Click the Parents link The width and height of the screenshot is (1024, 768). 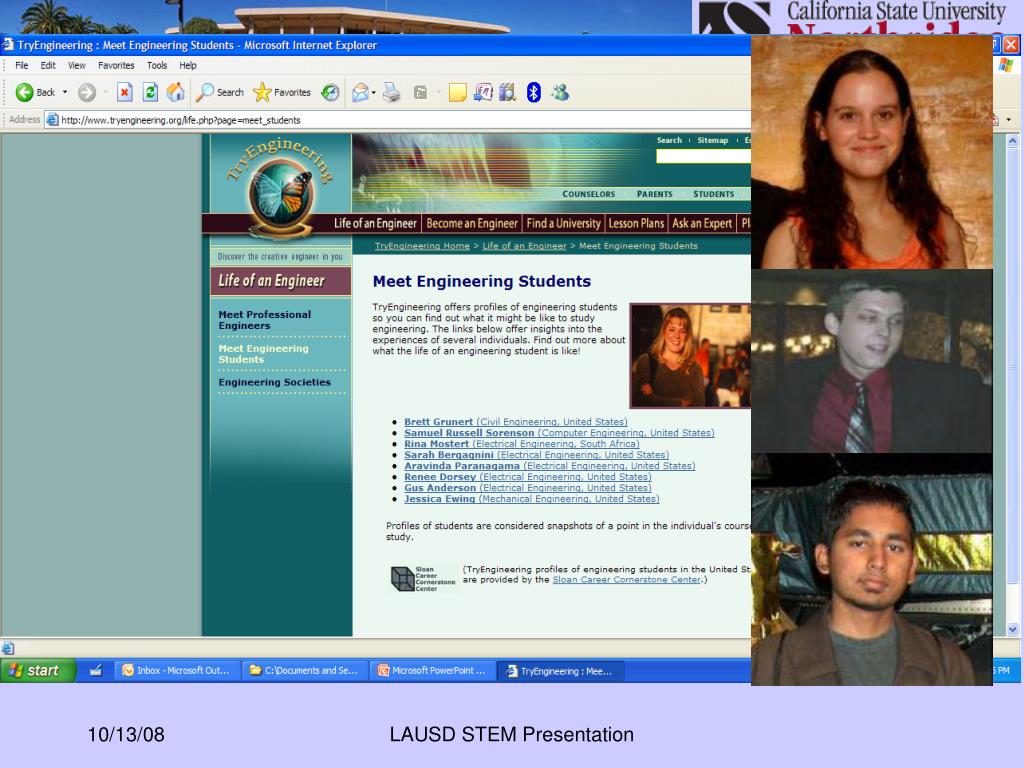pos(654,194)
